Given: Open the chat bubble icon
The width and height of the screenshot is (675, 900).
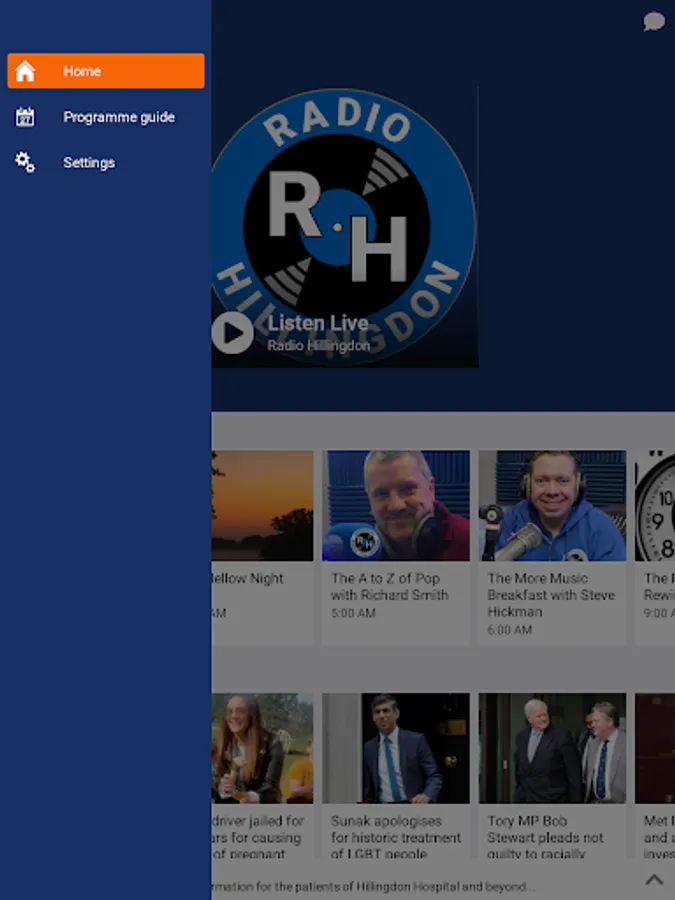Looking at the screenshot, I should 654,22.
